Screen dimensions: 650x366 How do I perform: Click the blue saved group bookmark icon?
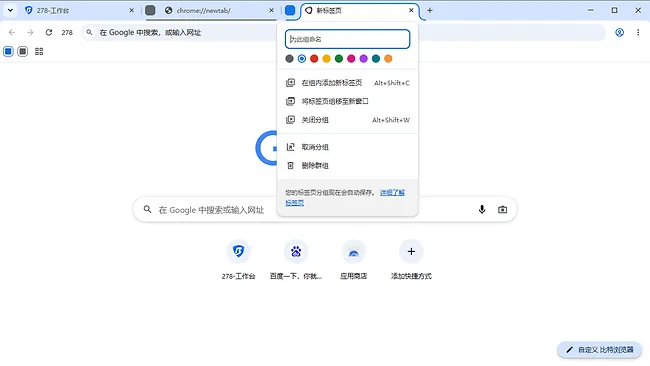[8, 51]
